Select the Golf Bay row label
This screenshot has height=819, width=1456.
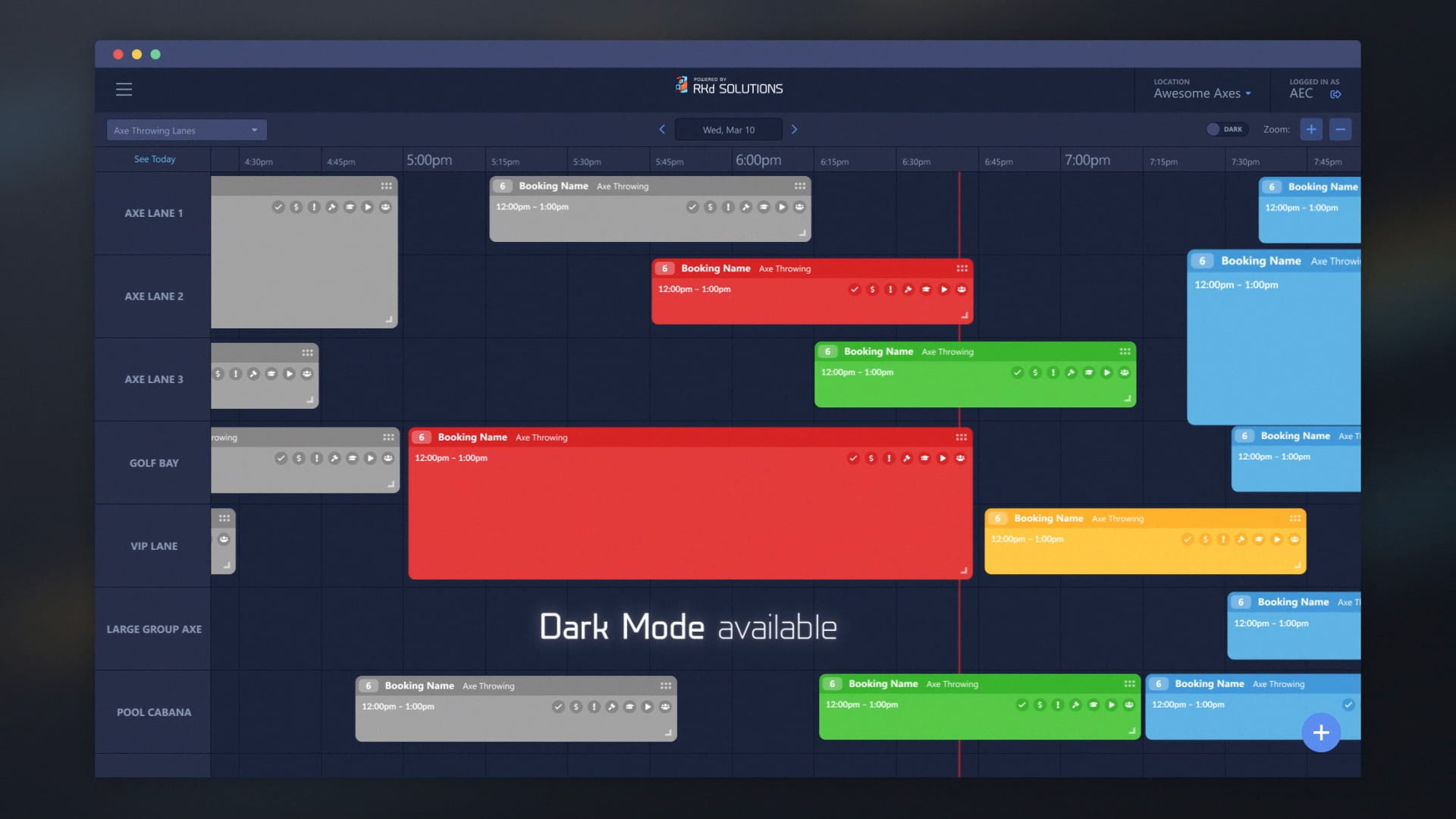tap(154, 463)
